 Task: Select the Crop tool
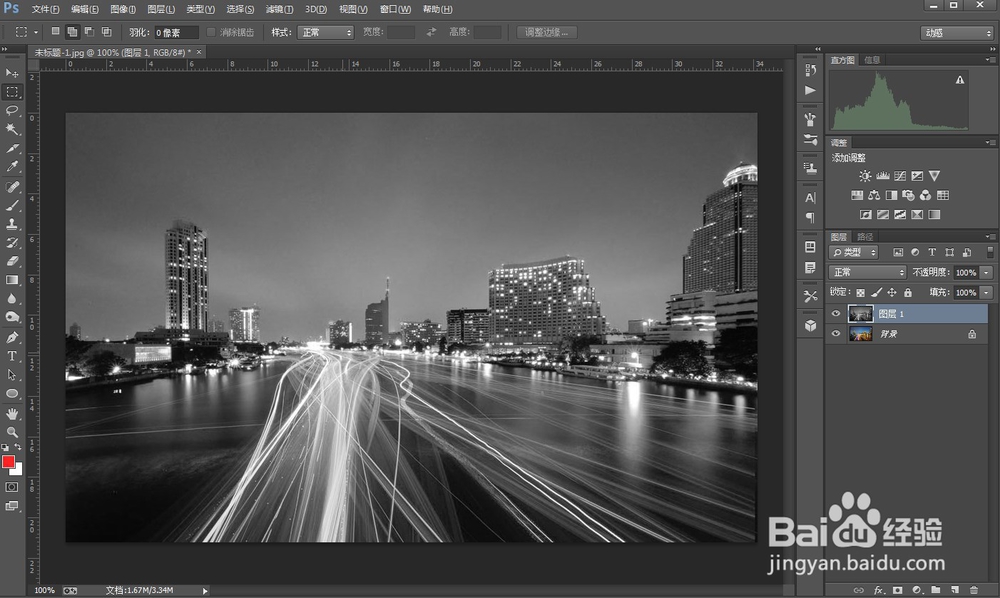click(11, 148)
